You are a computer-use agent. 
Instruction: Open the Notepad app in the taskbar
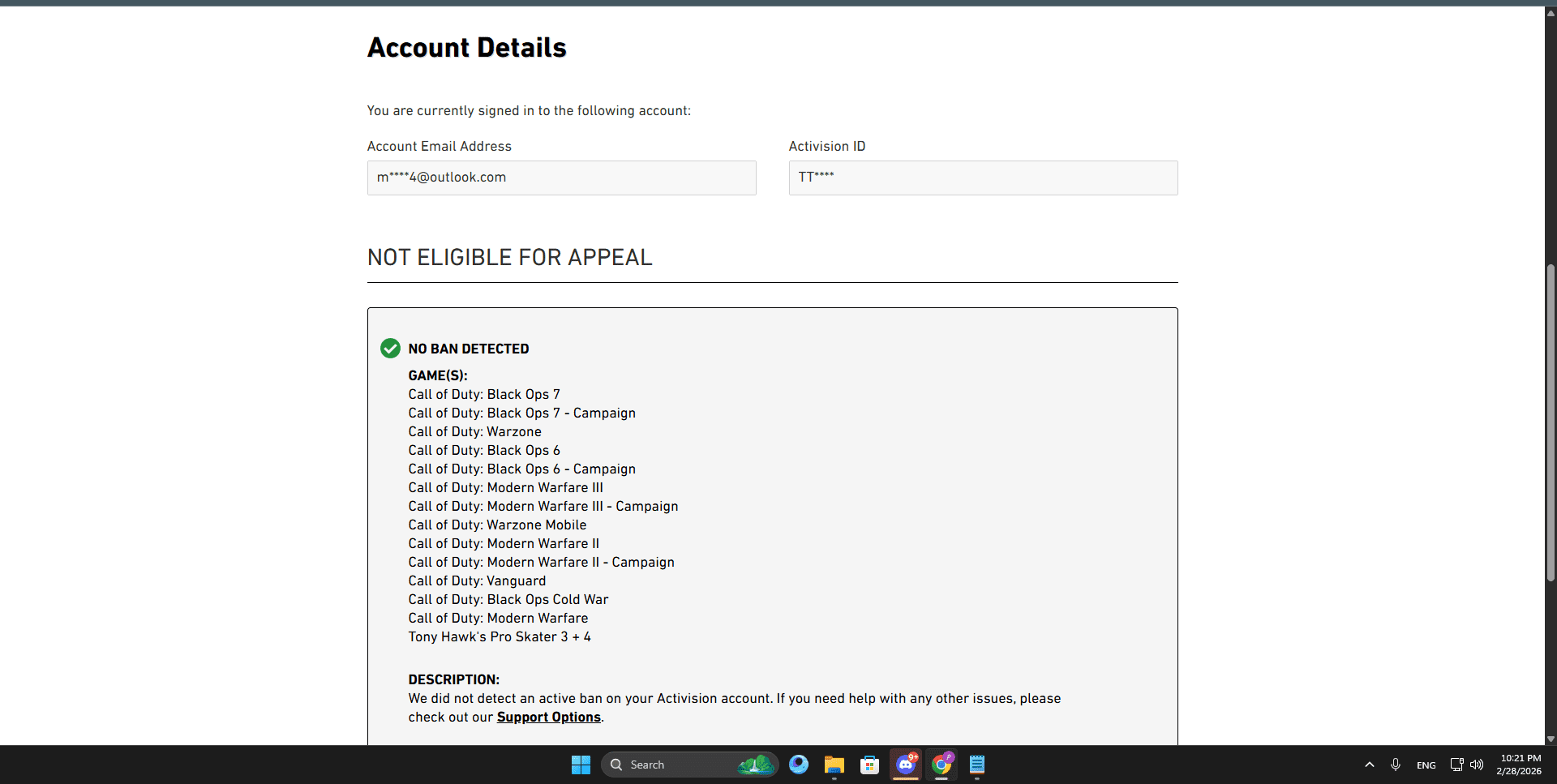[x=977, y=765]
